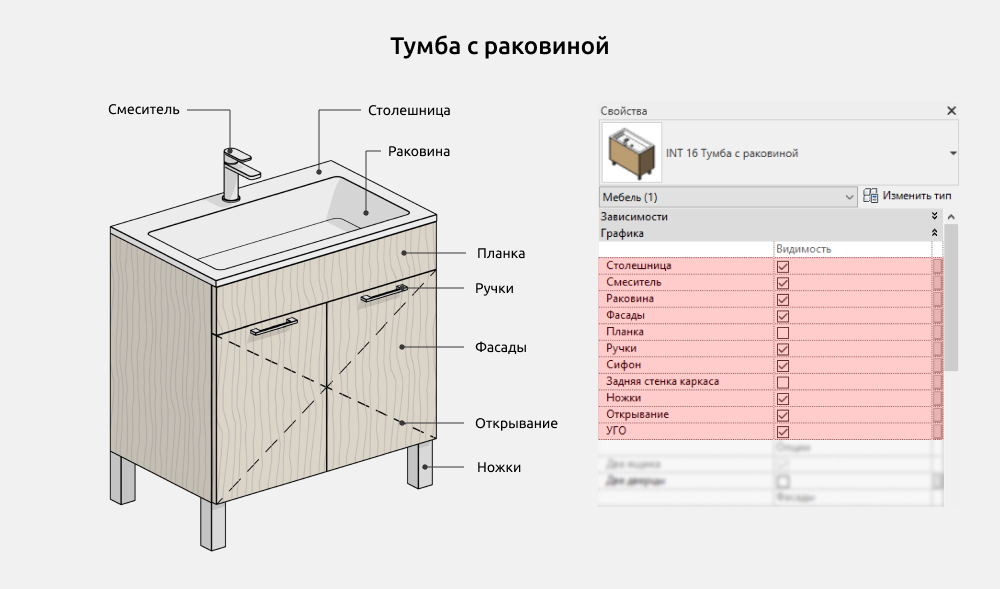
Task: Uncheck the Раковина visibility checkbox
Action: pyautogui.click(x=783, y=300)
